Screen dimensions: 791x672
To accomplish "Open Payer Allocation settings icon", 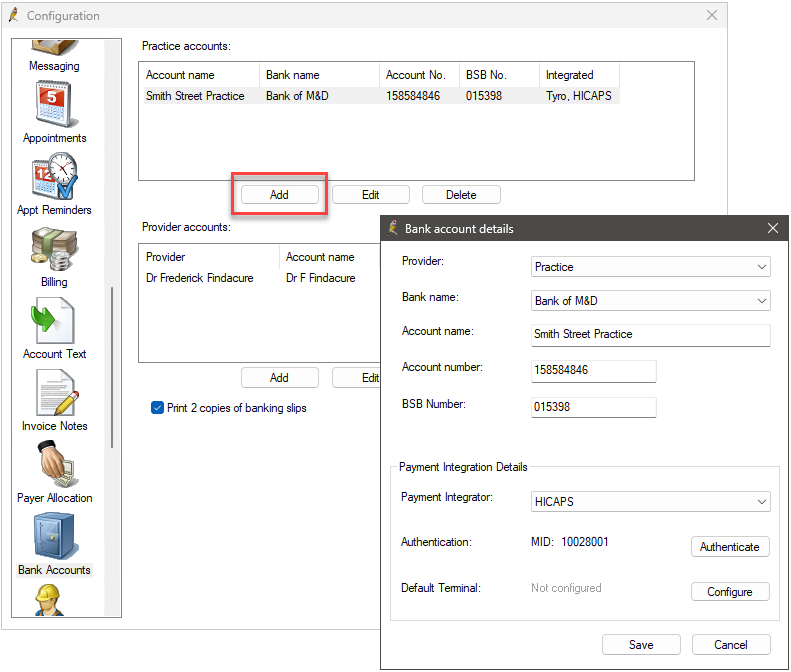I will (x=54, y=466).
